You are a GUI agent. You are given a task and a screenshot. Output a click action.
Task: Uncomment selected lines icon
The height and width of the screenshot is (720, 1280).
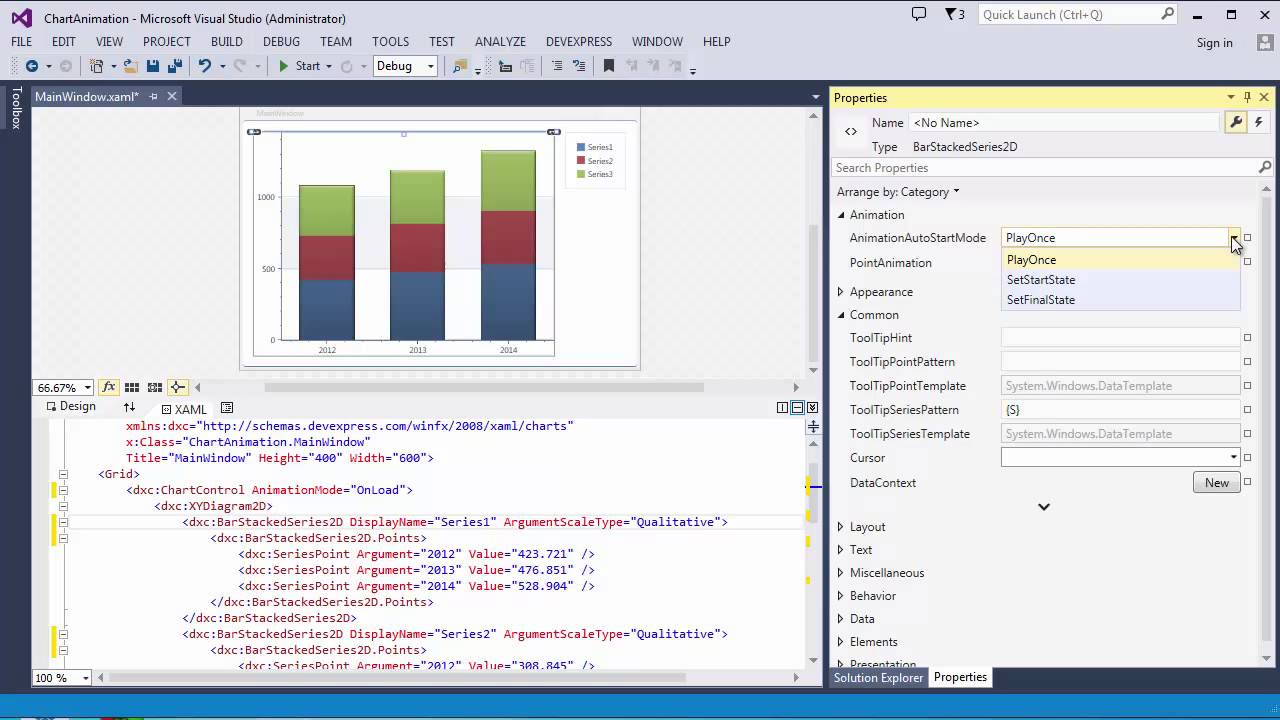click(x=579, y=66)
